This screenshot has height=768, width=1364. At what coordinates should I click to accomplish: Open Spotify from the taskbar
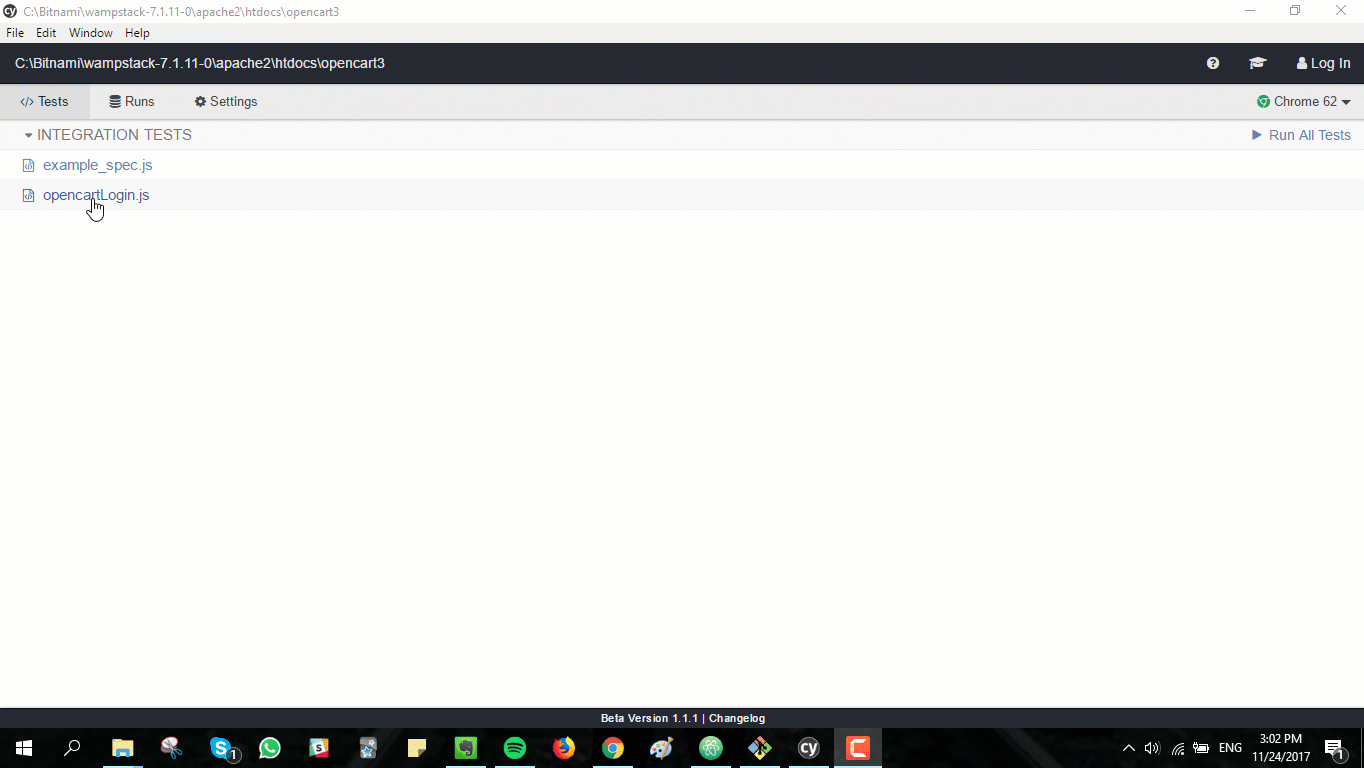(x=515, y=748)
